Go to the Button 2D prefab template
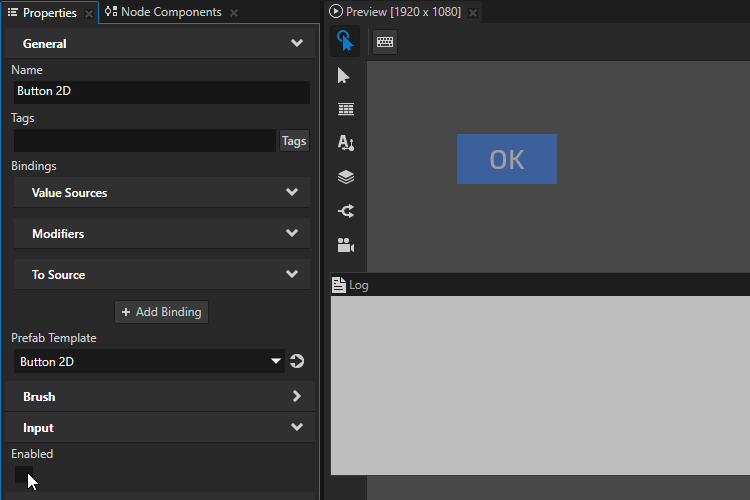 click(297, 361)
